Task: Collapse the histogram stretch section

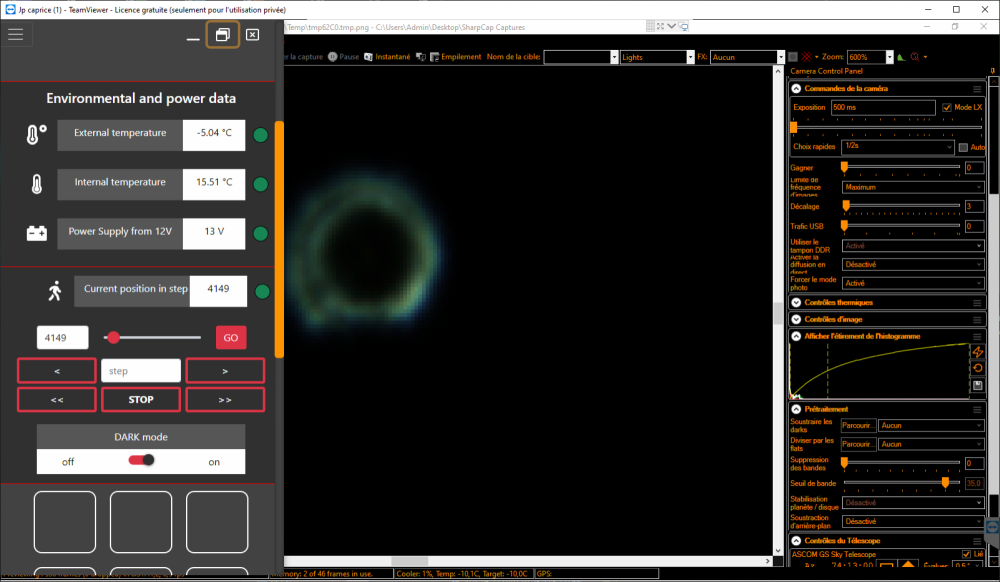Action: pos(796,336)
